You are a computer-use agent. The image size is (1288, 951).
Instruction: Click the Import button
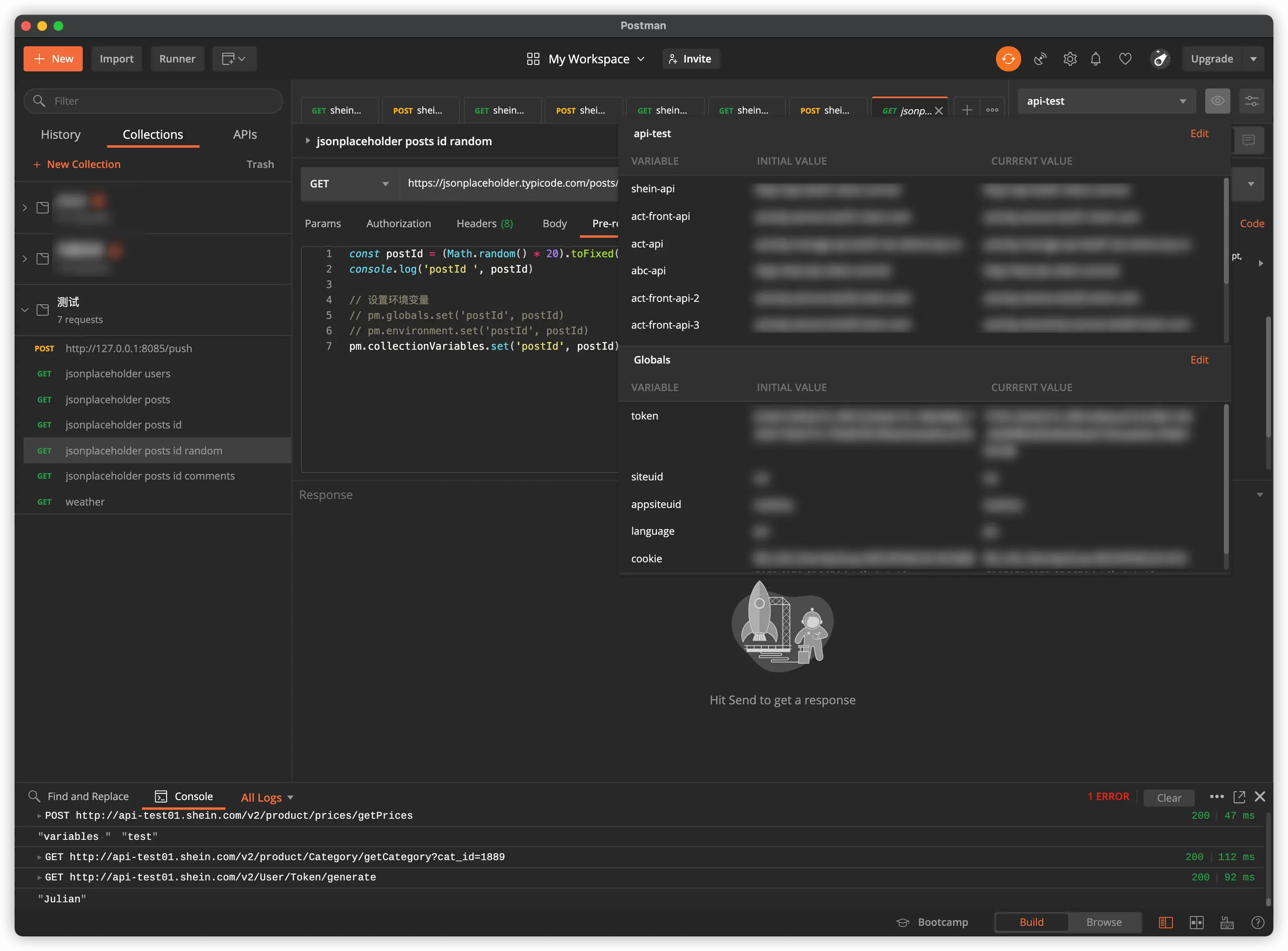(x=116, y=59)
